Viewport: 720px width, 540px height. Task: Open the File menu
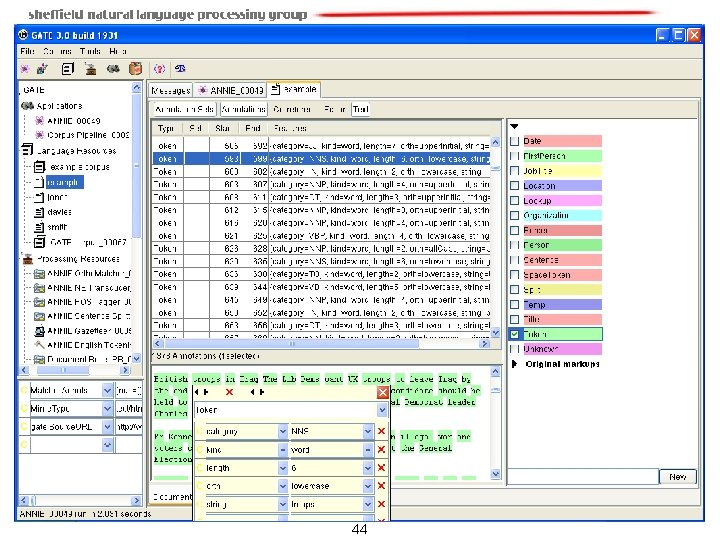[x=27, y=51]
